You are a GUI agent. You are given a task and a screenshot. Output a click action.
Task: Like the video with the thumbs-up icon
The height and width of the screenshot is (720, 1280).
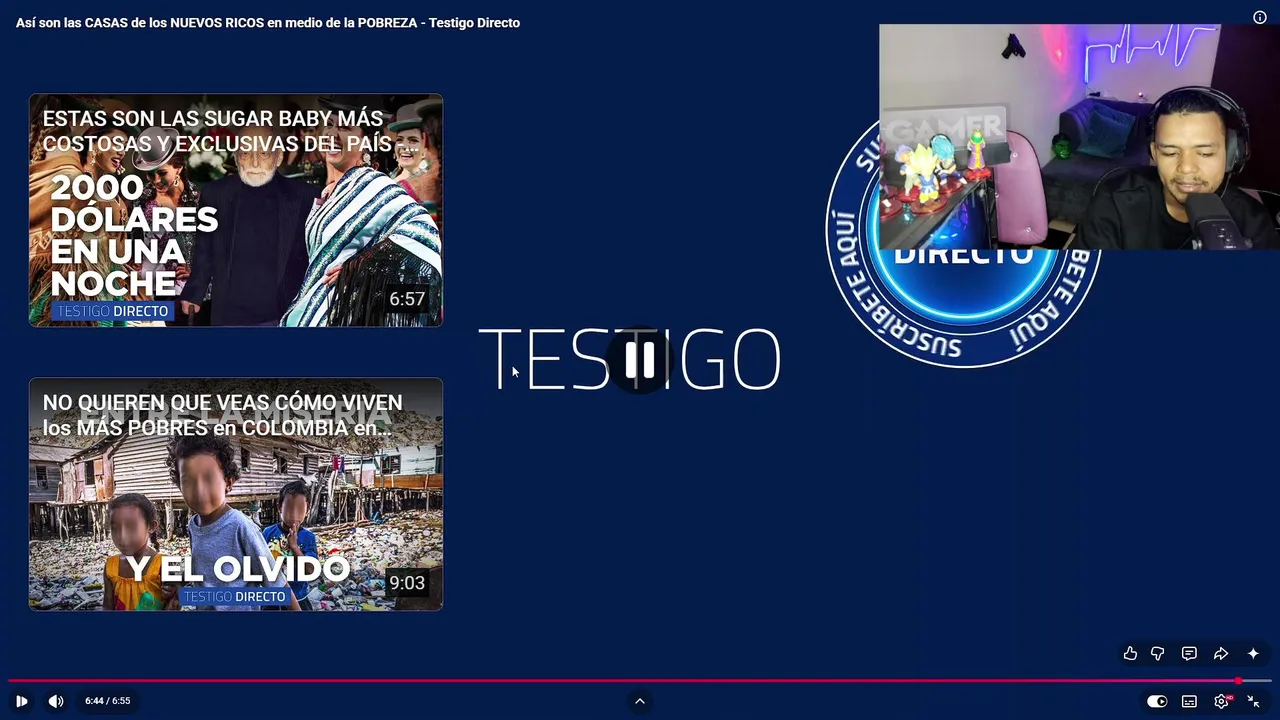(1130, 654)
